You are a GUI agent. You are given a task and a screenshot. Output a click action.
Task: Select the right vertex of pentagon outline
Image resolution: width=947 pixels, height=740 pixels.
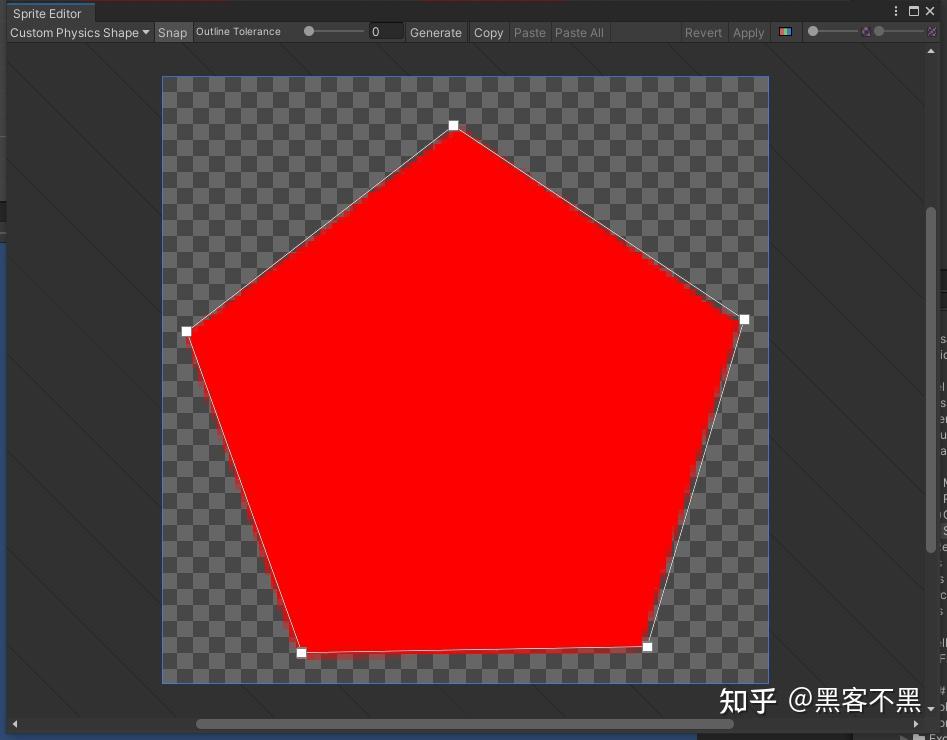tap(744, 319)
